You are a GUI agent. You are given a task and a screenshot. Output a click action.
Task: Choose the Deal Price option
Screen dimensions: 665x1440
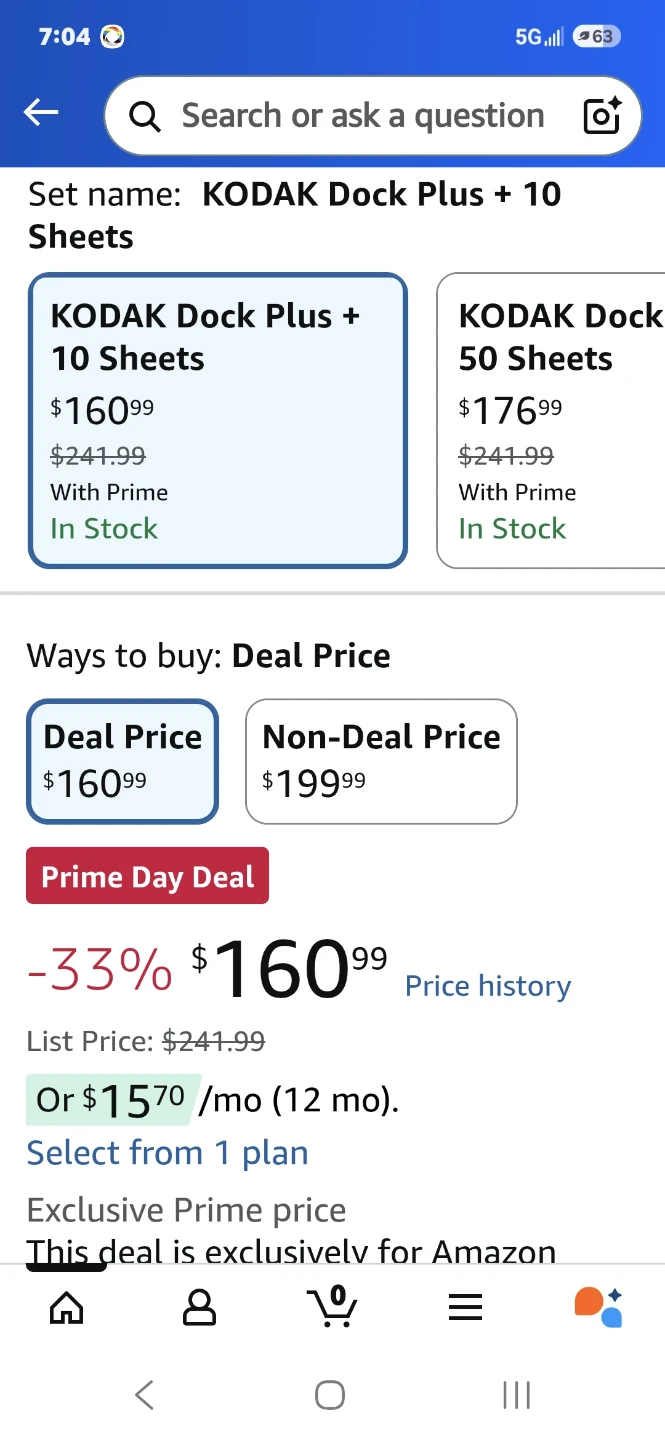pos(122,761)
